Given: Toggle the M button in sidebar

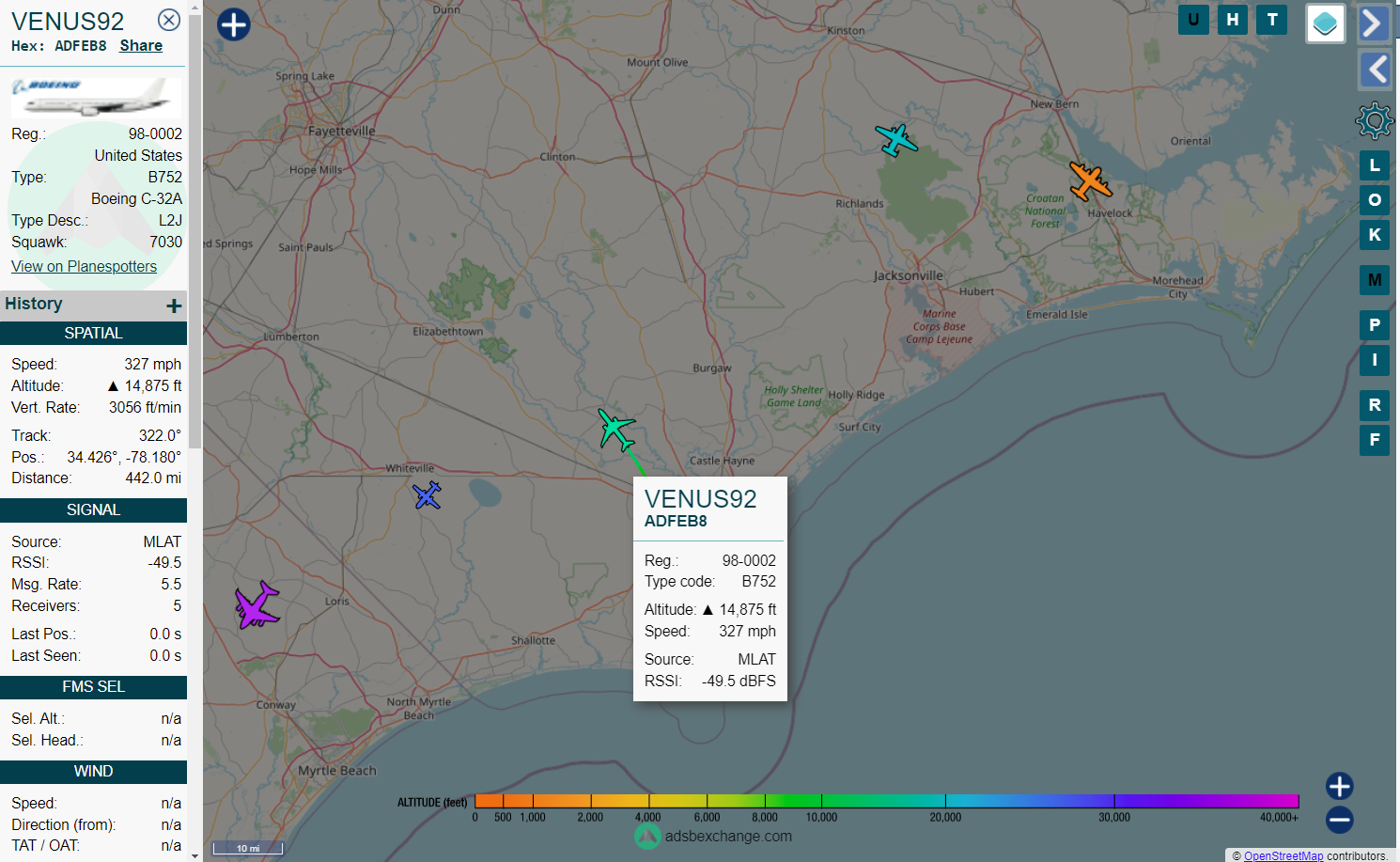Looking at the screenshot, I should [x=1375, y=280].
